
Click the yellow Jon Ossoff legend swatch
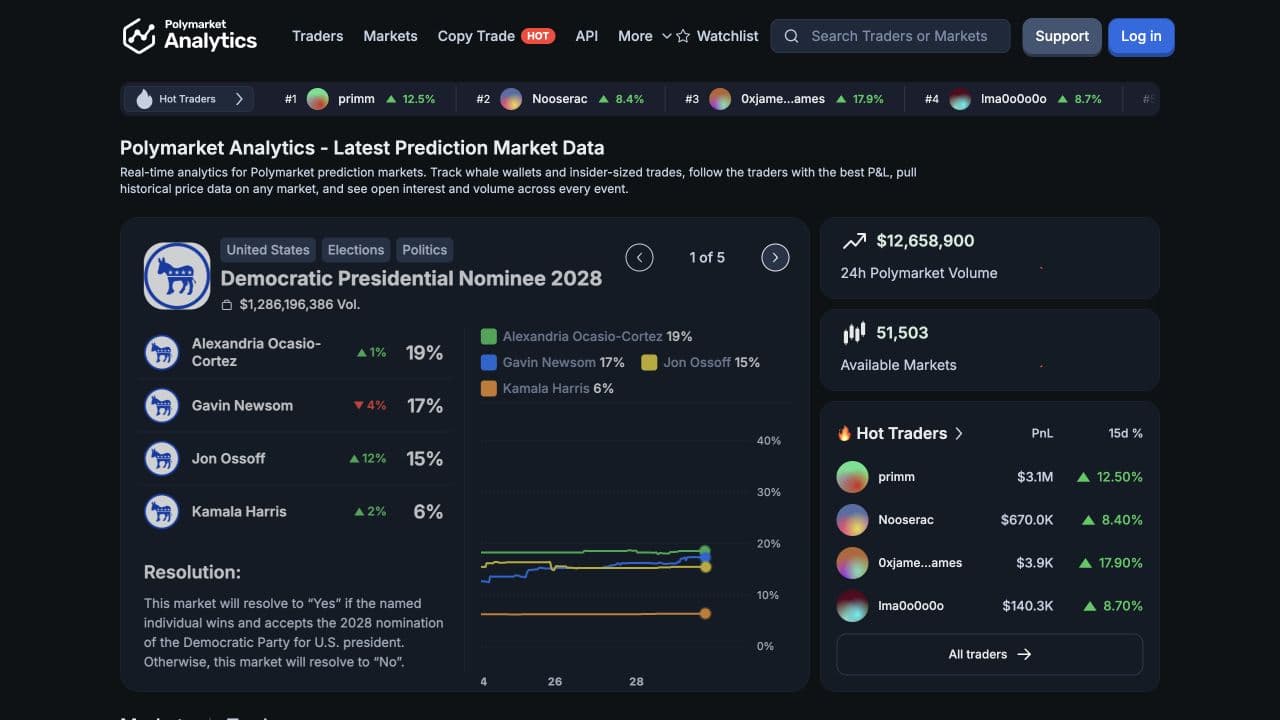click(649, 362)
